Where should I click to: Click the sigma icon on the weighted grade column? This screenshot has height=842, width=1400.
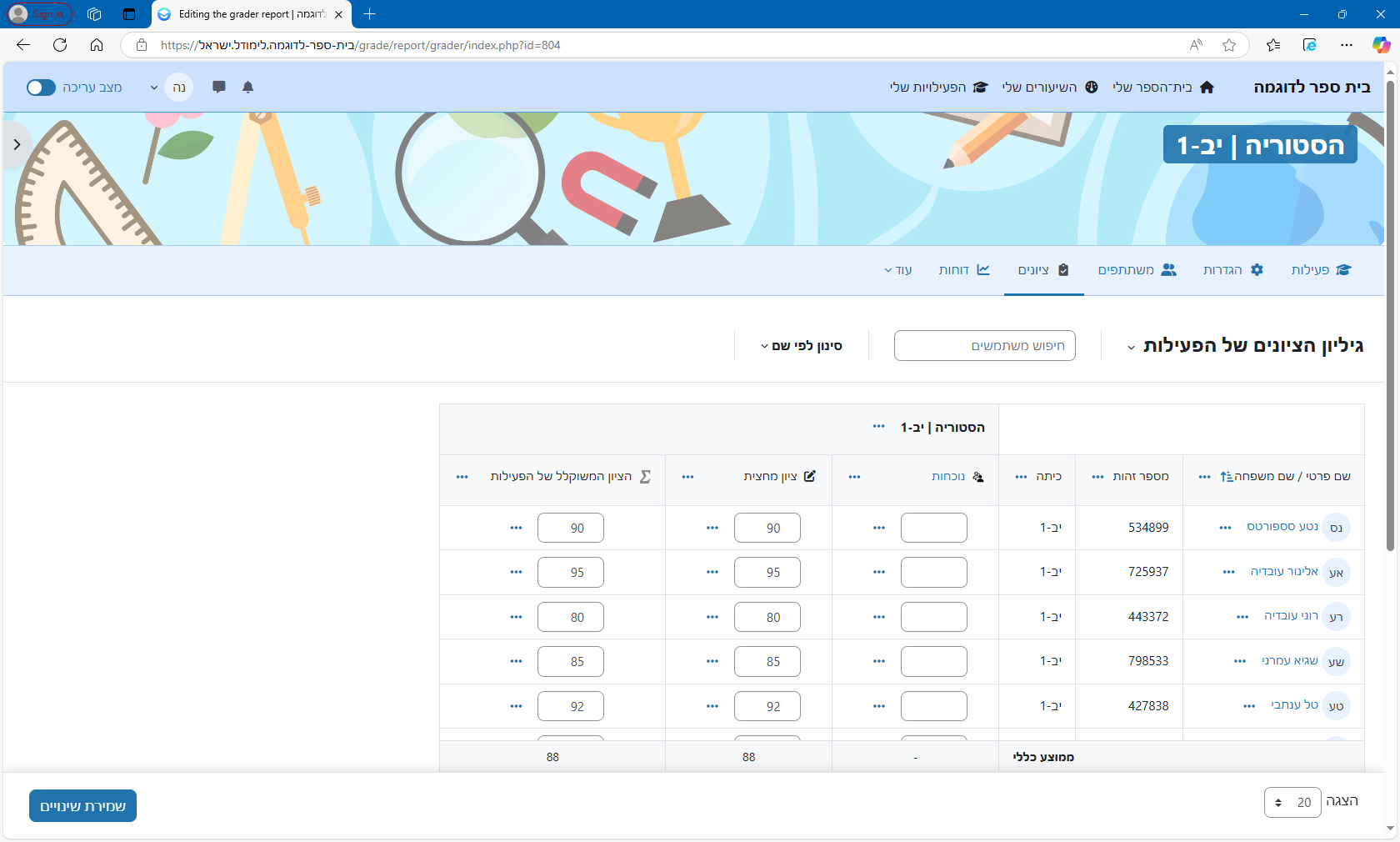tap(646, 477)
